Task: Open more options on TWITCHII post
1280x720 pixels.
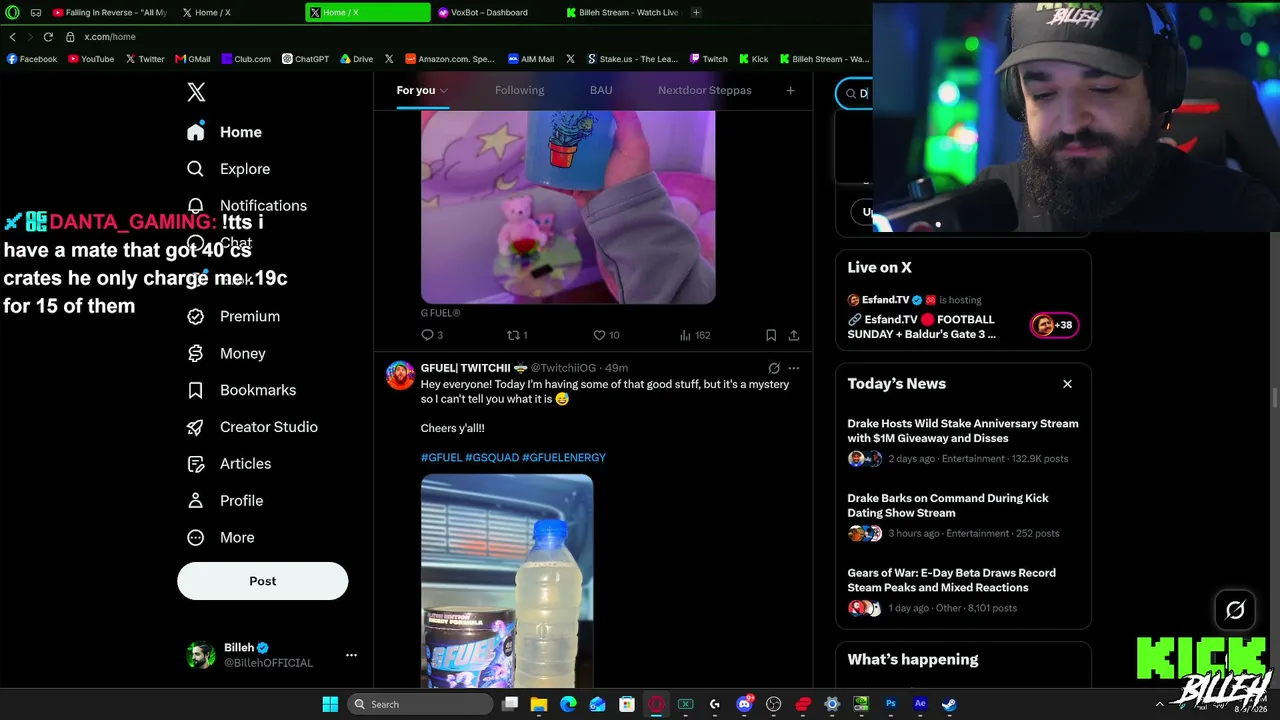Action: [794, 368]
